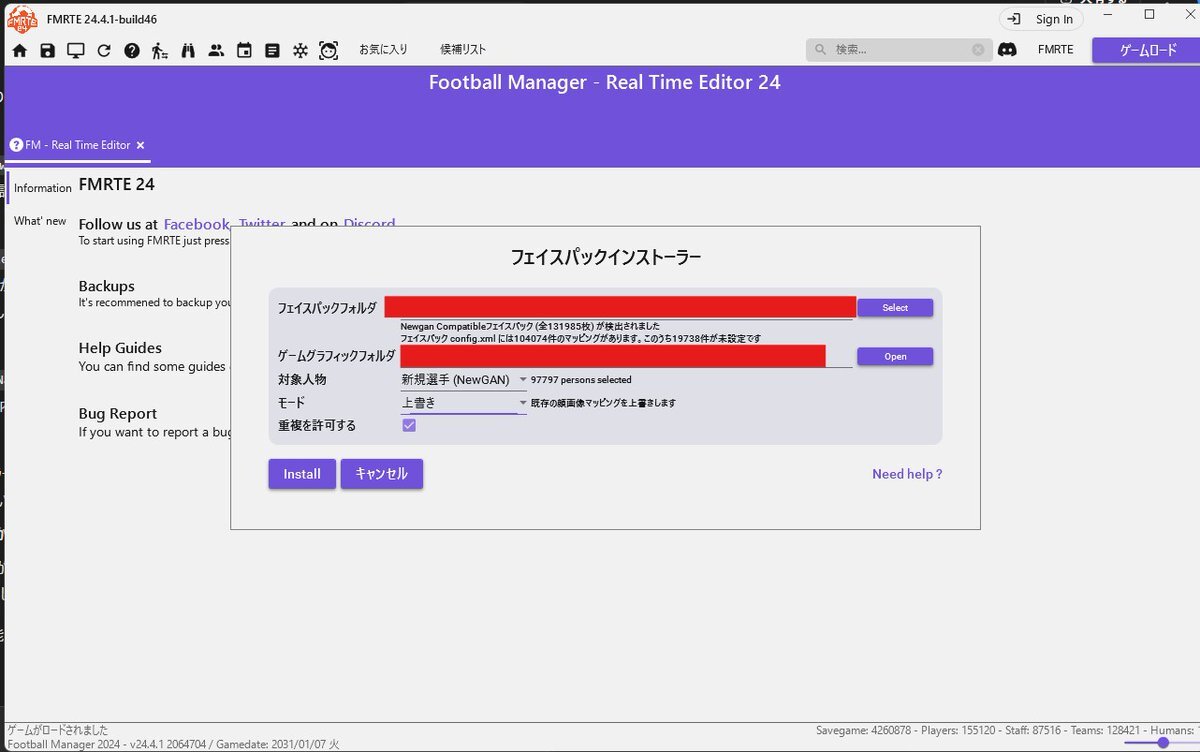Adjust the zoom slider at bottom right
Image resolution: width=1200 pixels, height=752 pixels.
1162,742
